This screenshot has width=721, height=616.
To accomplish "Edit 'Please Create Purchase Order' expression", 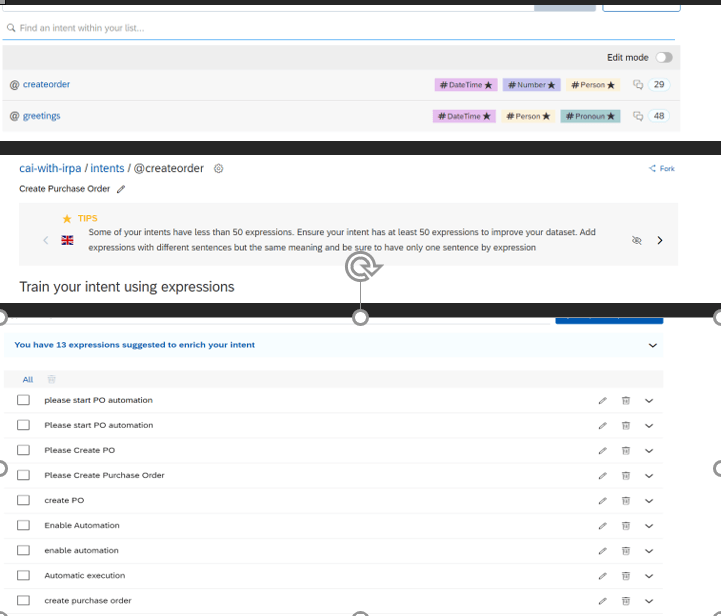I will click(x=602, y=476).
